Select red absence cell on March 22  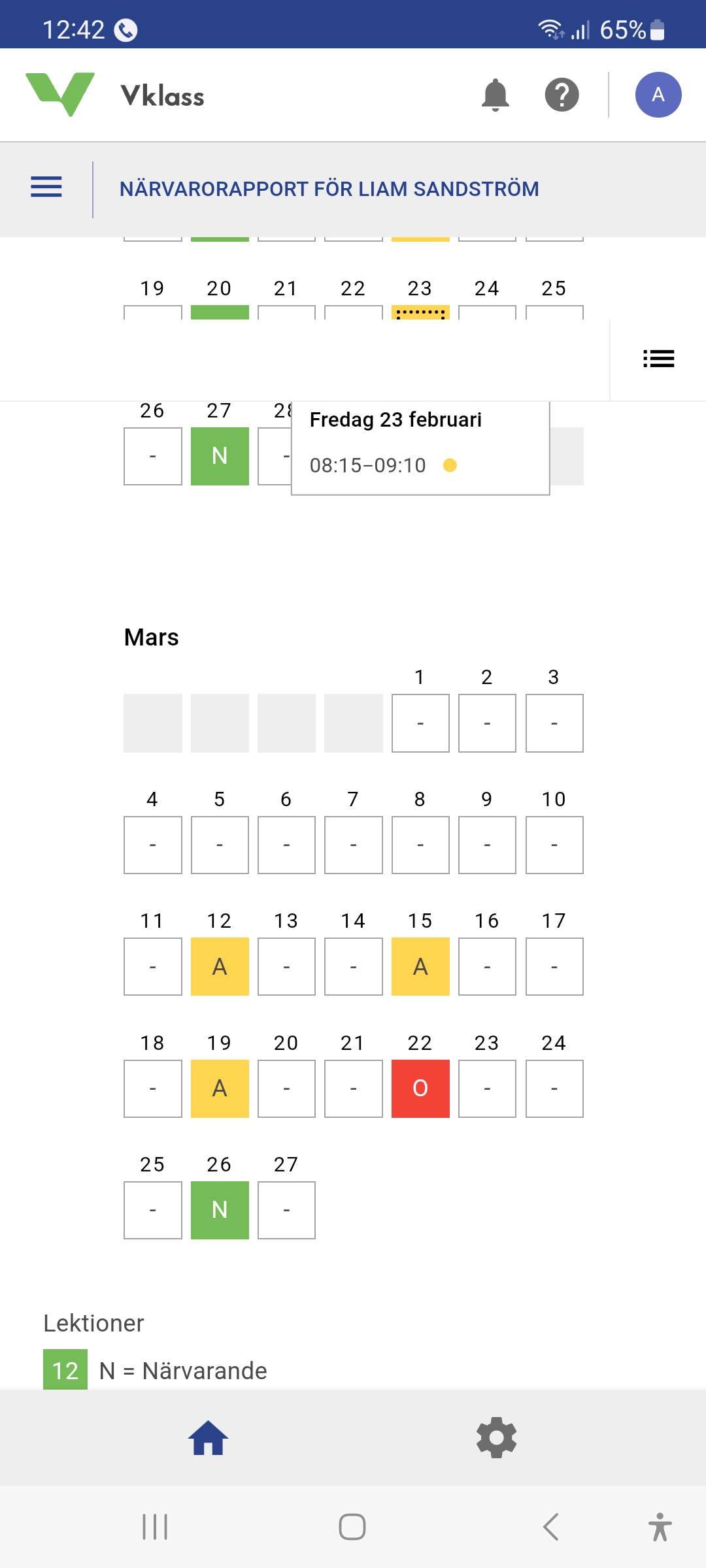[420, 1088]
